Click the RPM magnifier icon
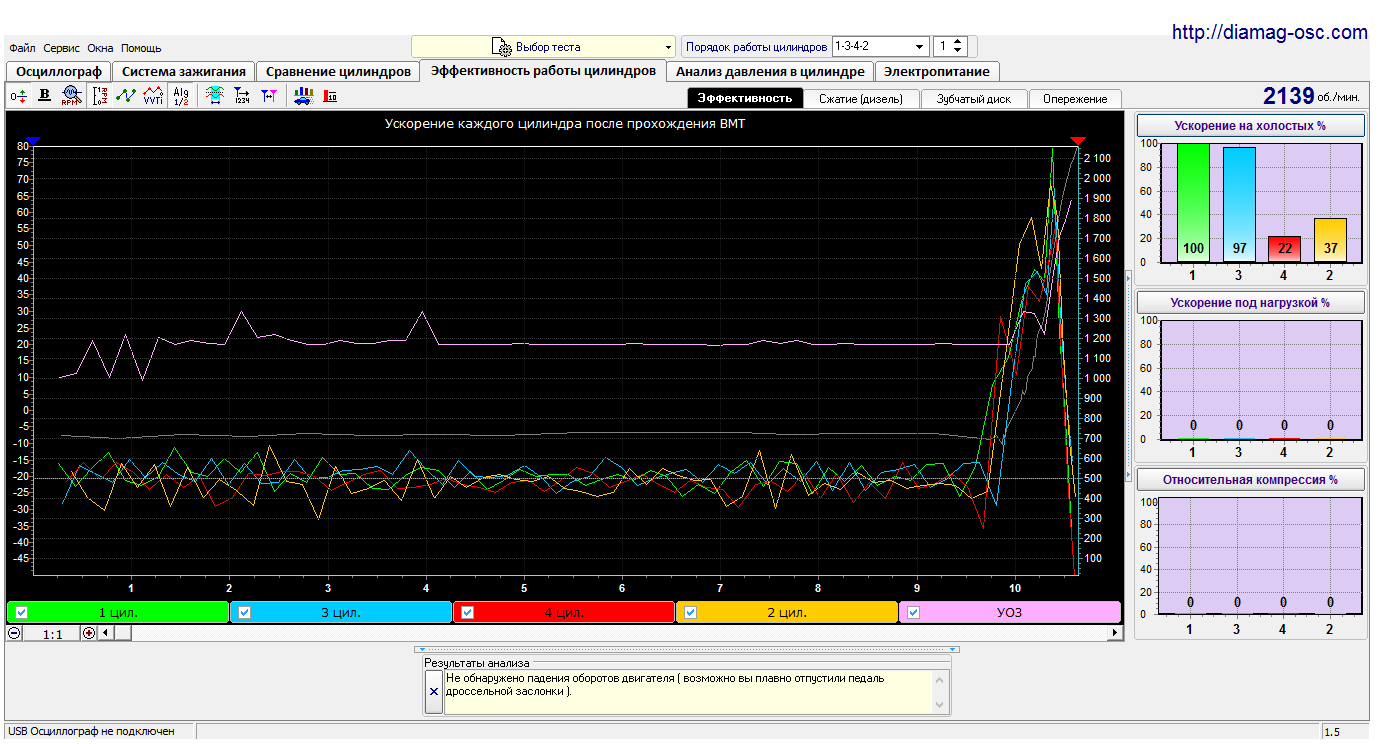Image resolution: width=1382 pixels, height=744 pixels. click(x=71, y=96)
